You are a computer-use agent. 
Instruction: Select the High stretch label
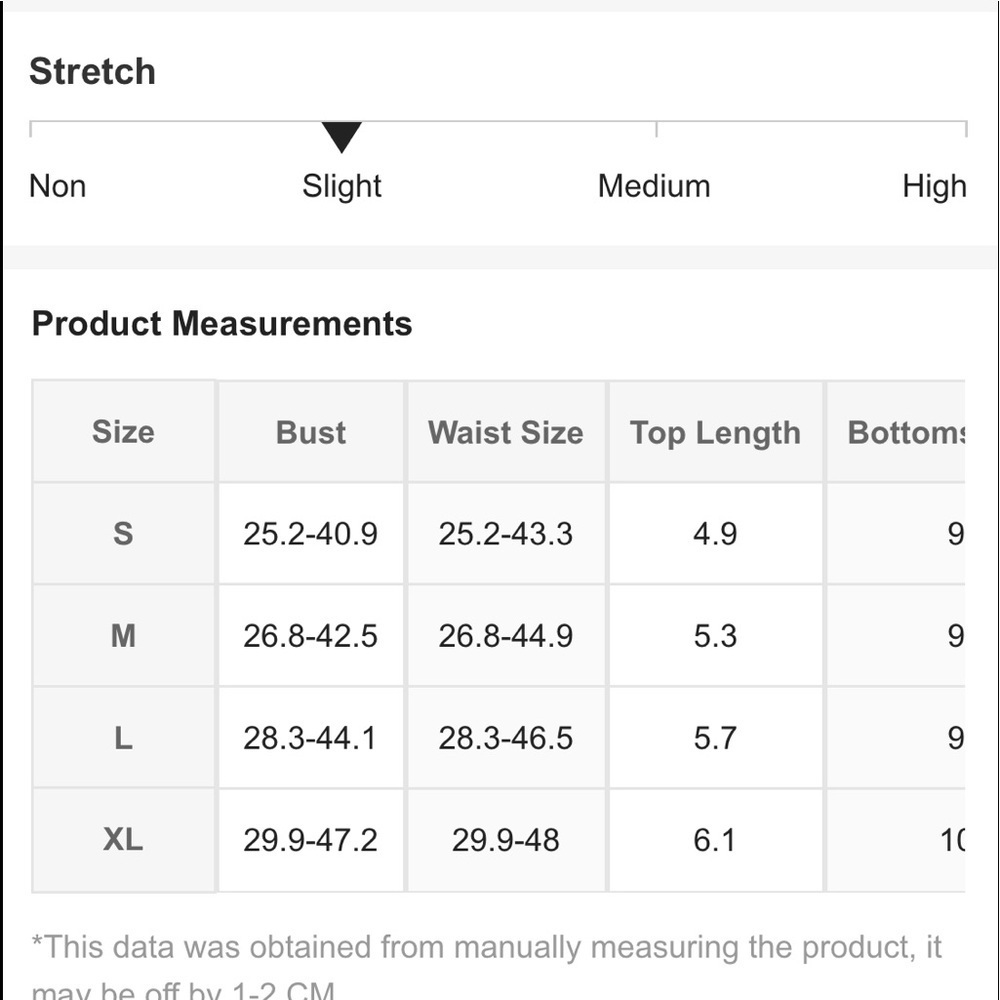click(x=934, y=187)
